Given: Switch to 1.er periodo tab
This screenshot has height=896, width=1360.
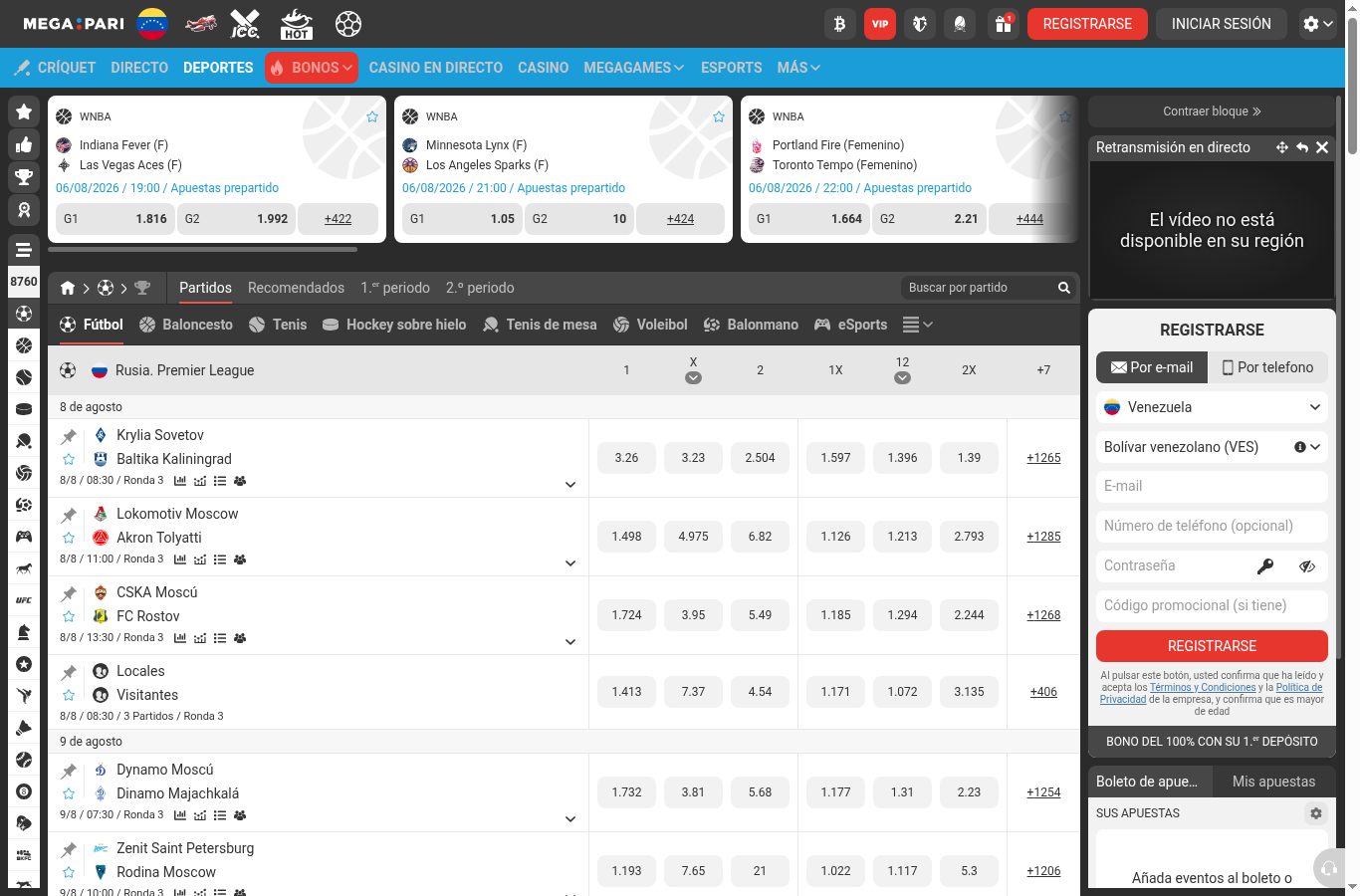Looking at the screenshot, I should click(395, 288).
